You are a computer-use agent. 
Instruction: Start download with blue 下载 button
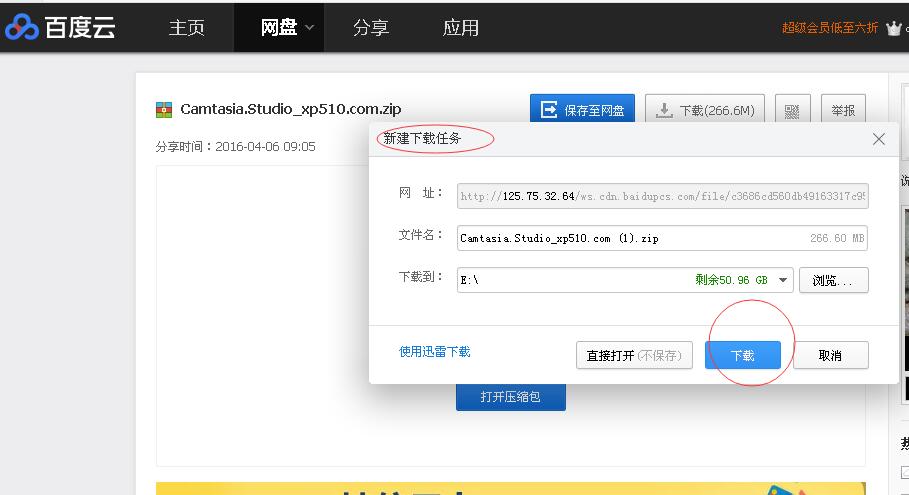[x=743, y=355]
